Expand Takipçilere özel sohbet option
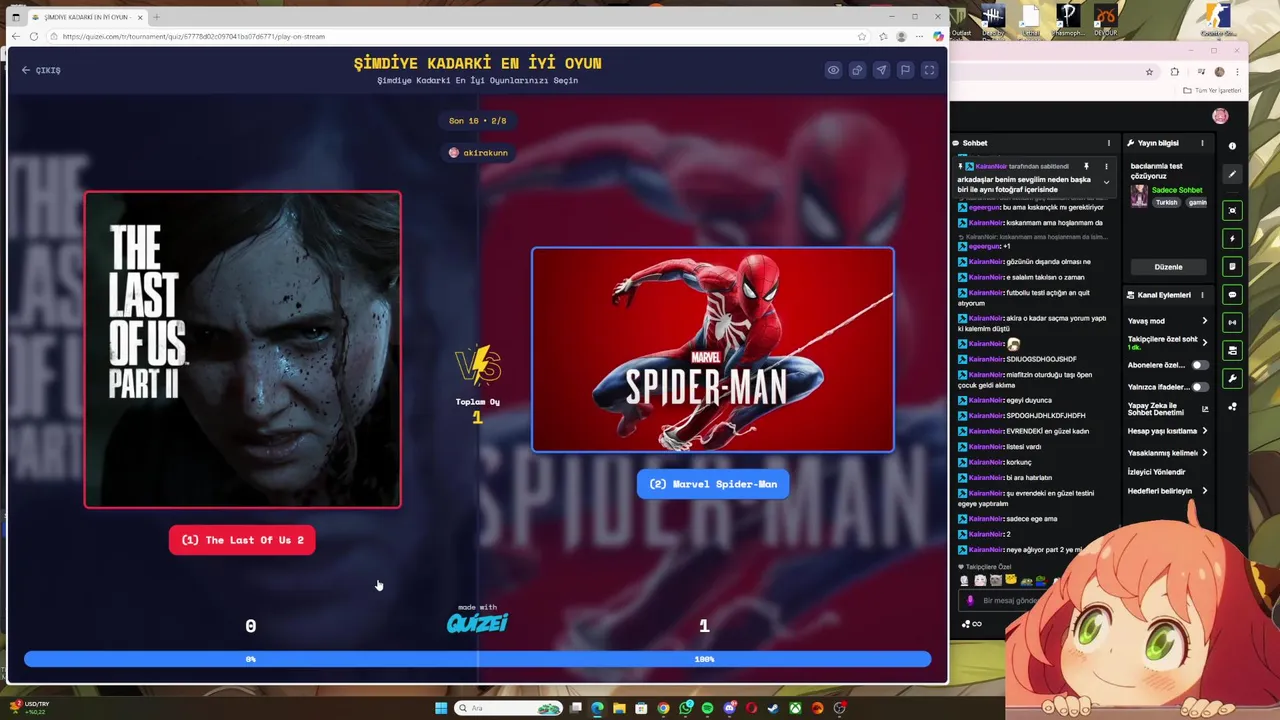 1168,343
